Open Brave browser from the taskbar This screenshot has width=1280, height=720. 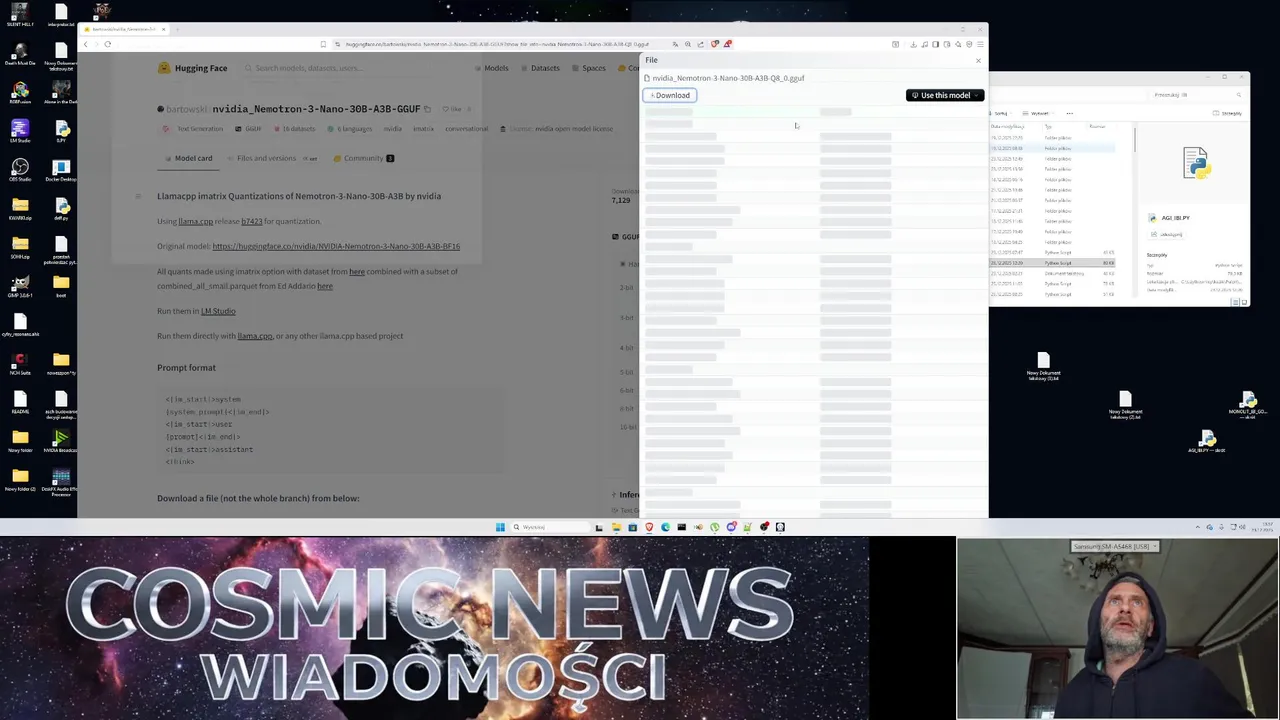(x=649, y=527)
